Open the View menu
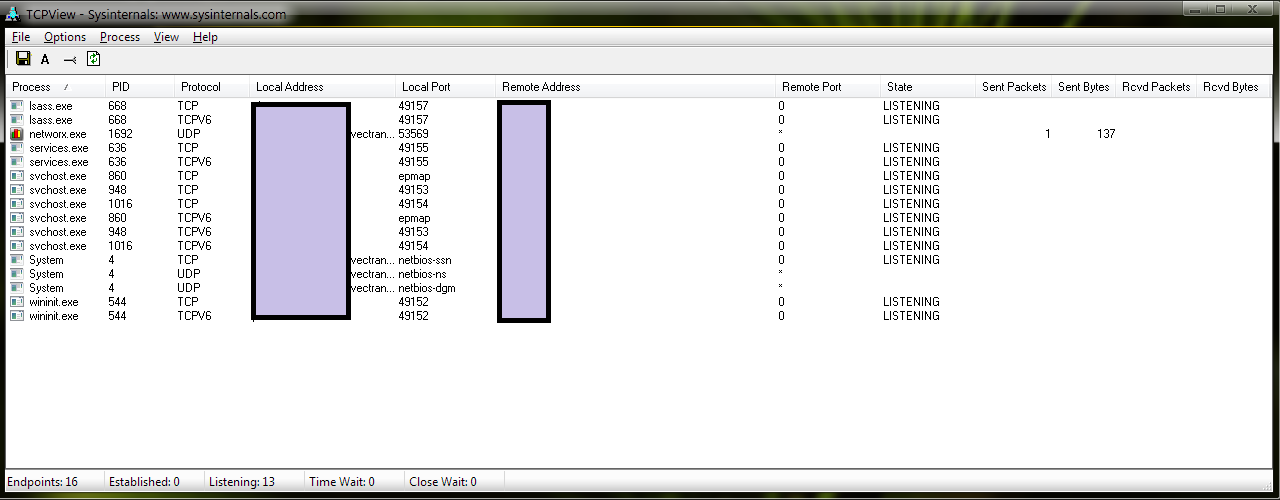This screenshot has width=1280, height=500. click(x=166, y=37)
